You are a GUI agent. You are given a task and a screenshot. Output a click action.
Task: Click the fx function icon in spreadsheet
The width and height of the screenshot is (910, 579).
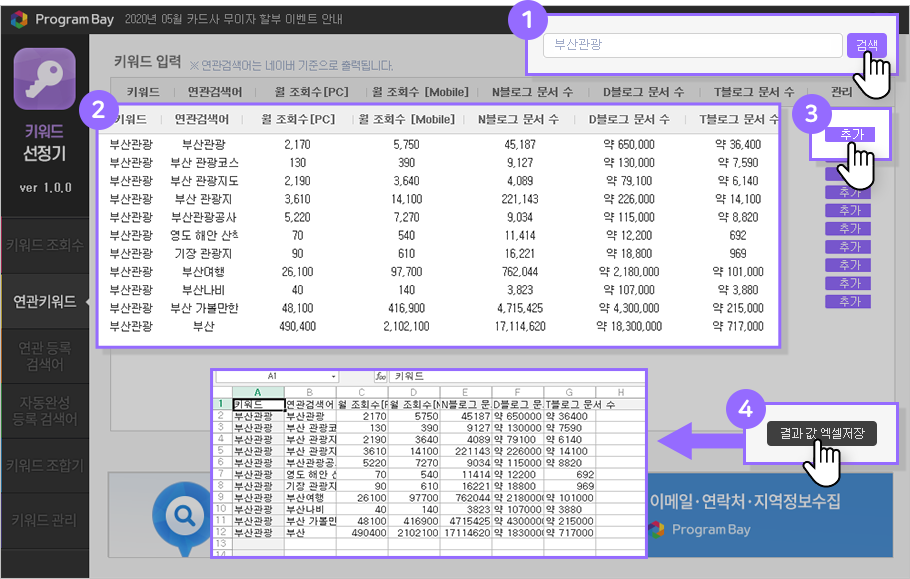click(380, 377)
